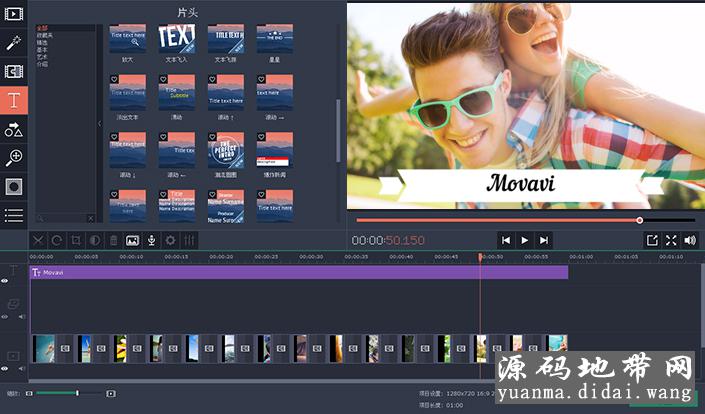Viewport: 705px width, 414px height.
Task: Click the timeline zoom slider
Action: pyautogui.click(x=77, y=393)
